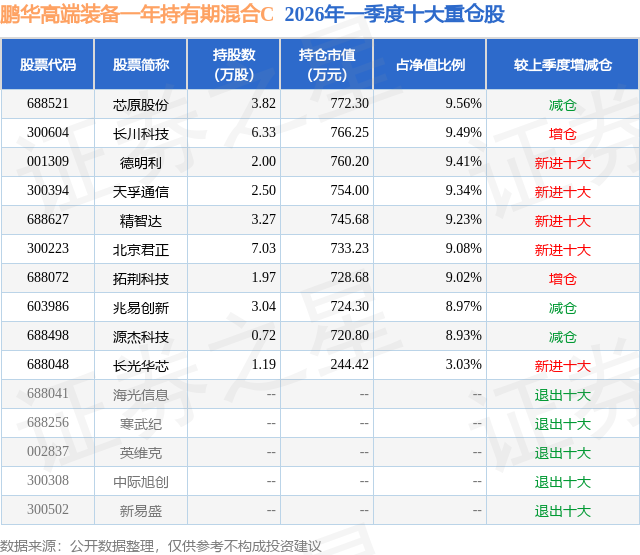Select stock code 688072
The height and width of the screenshot is (555, 640).
point(48,278)
